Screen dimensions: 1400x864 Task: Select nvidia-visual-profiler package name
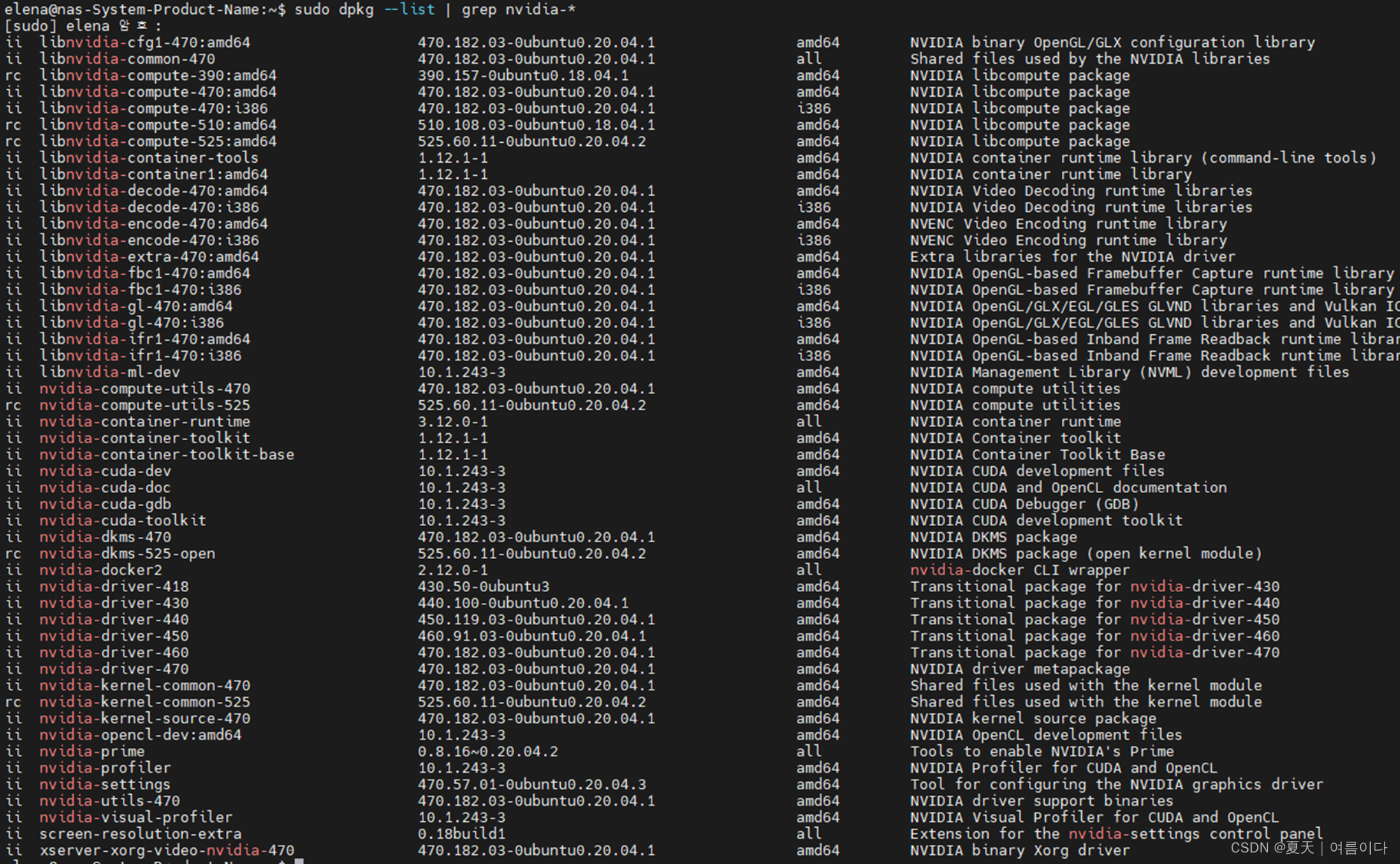click(136, 819)
